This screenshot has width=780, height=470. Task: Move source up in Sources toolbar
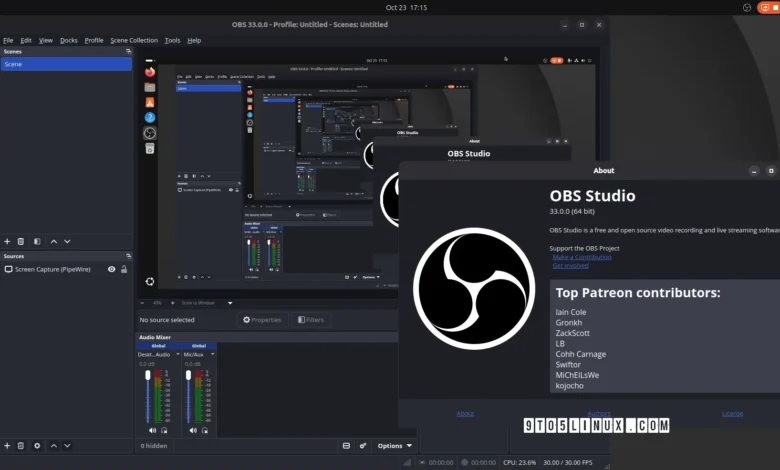54,446
